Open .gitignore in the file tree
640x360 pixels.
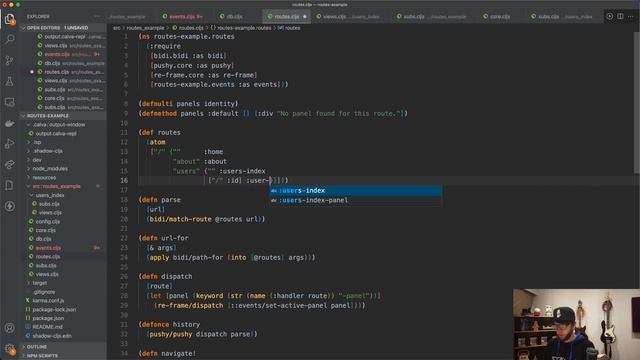tap(44, 292)
